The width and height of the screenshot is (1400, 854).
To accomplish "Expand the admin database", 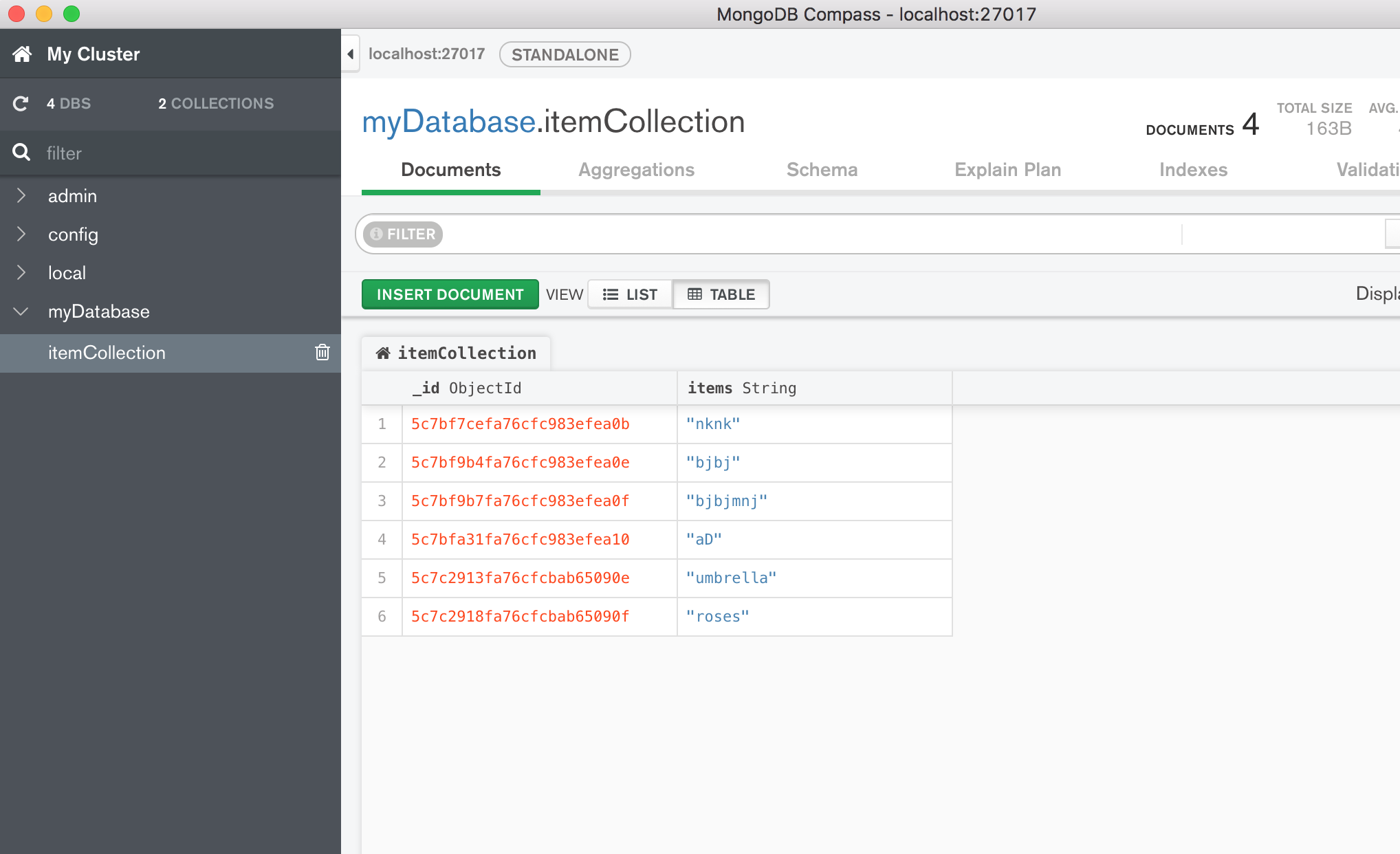I will 21,196.
